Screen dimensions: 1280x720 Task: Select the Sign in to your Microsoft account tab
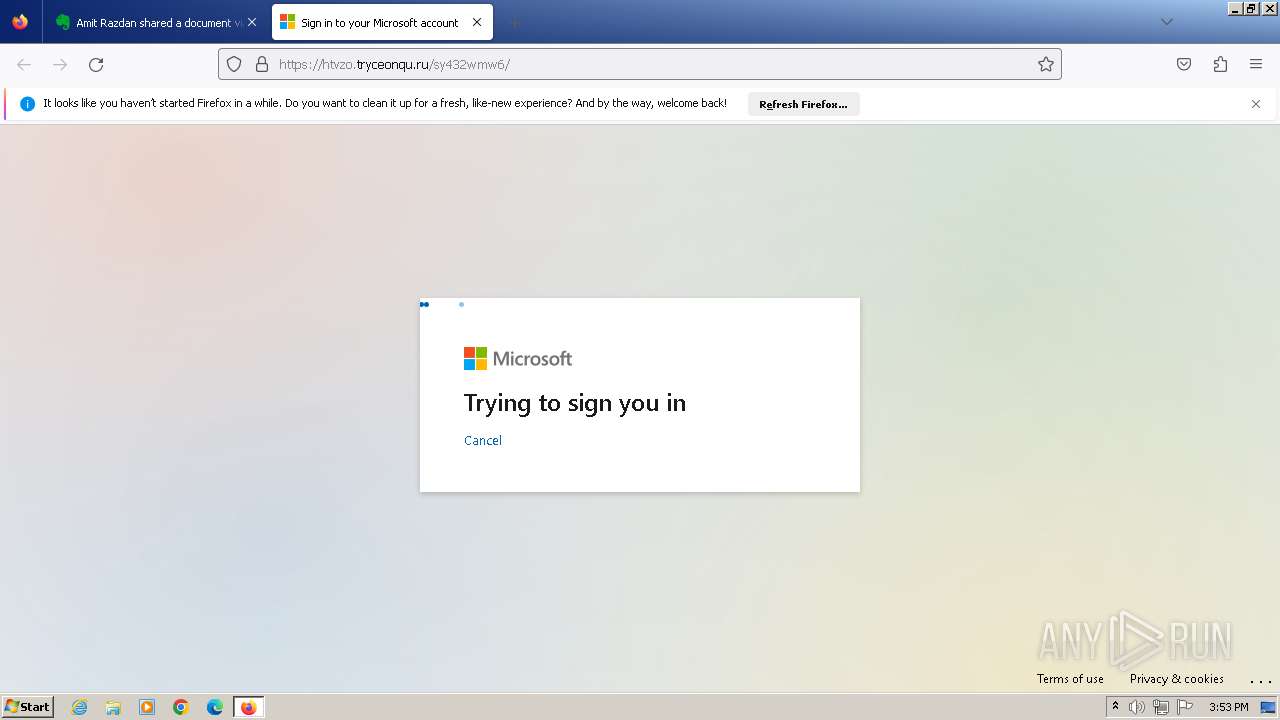381,22
